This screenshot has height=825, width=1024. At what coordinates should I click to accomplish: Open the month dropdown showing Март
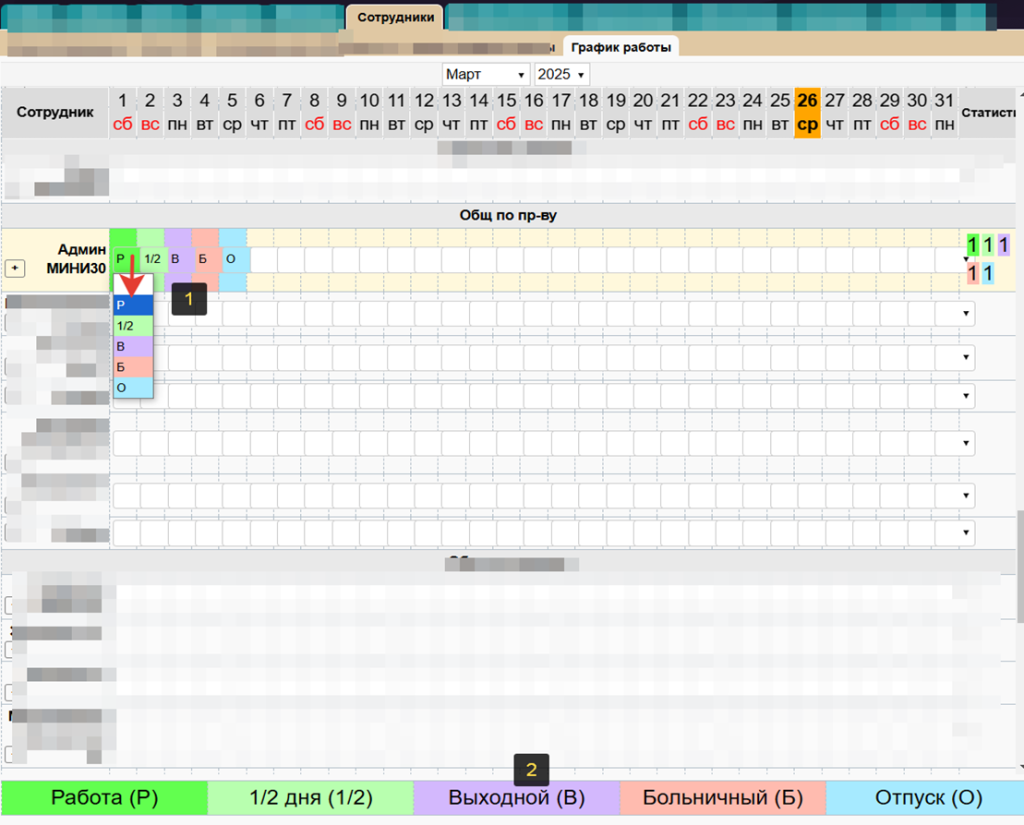(x=486, y=75)
